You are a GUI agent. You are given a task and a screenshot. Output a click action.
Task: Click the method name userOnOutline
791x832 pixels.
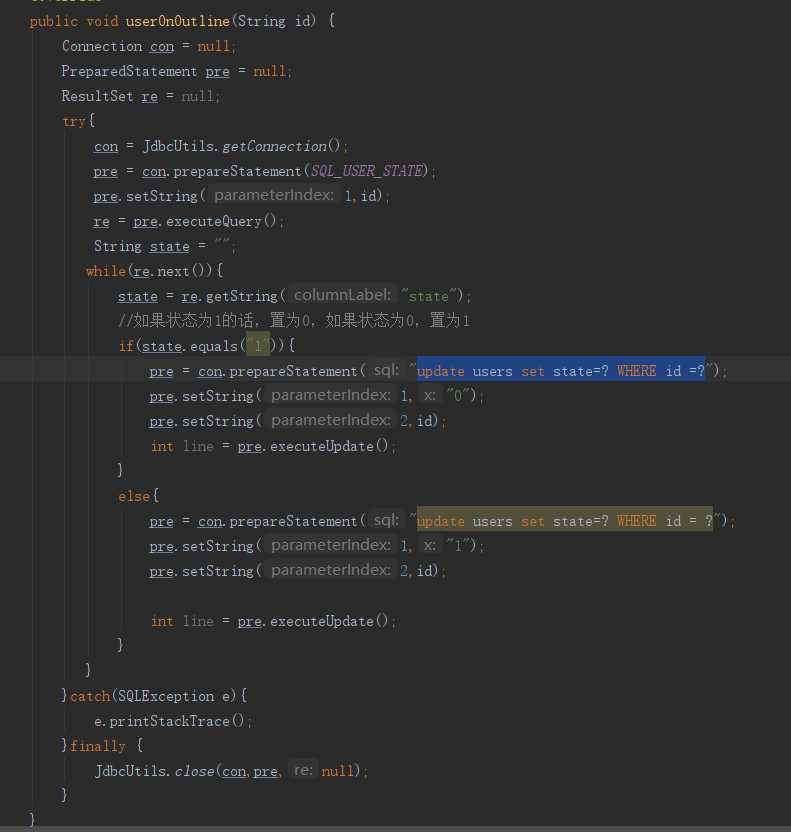pyautogui.click(x=177, y=21)
